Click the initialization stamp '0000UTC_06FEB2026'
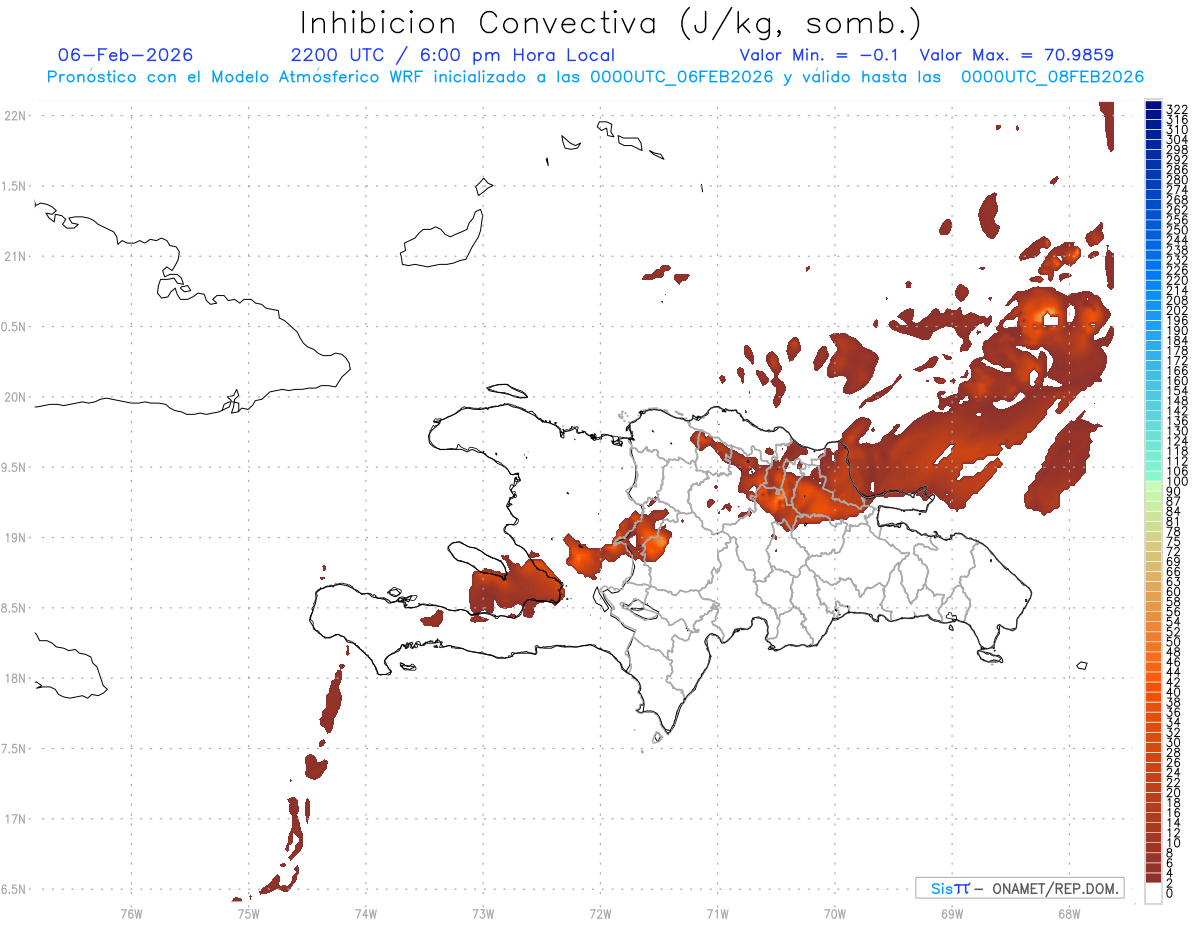This screenshot has height=927, width=1200. tap(682, 77)
